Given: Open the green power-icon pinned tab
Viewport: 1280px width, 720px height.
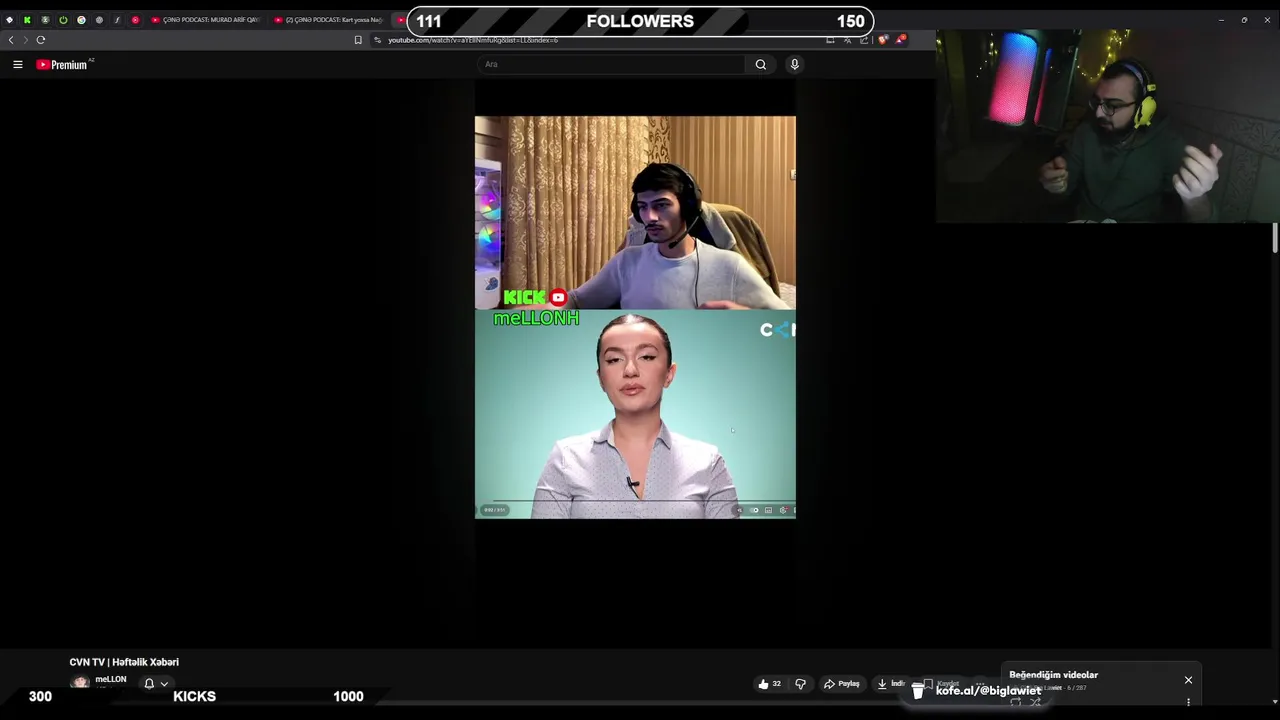Looking at the screenshot, I should 63,20.
